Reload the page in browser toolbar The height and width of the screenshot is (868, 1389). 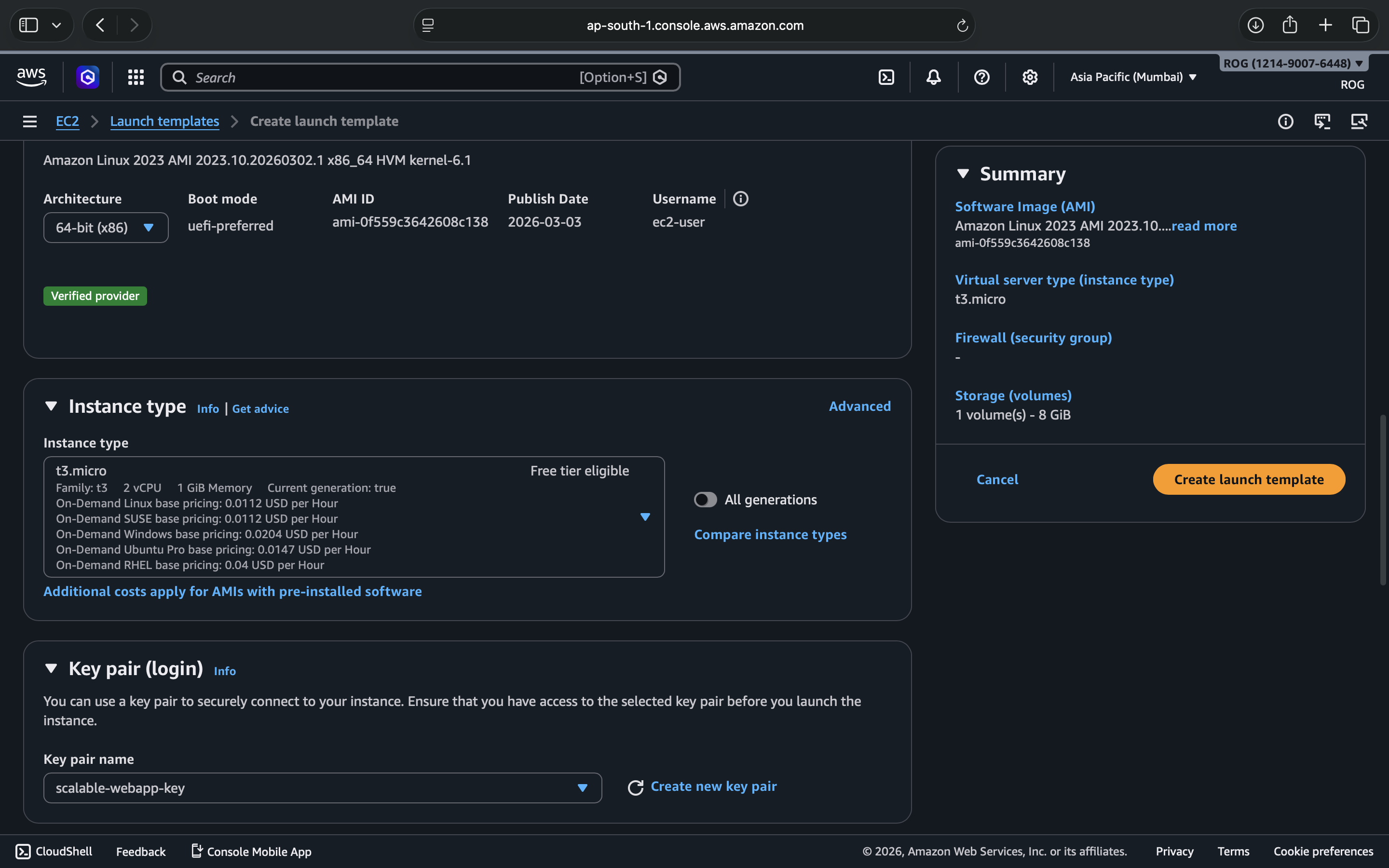point(962,25)
